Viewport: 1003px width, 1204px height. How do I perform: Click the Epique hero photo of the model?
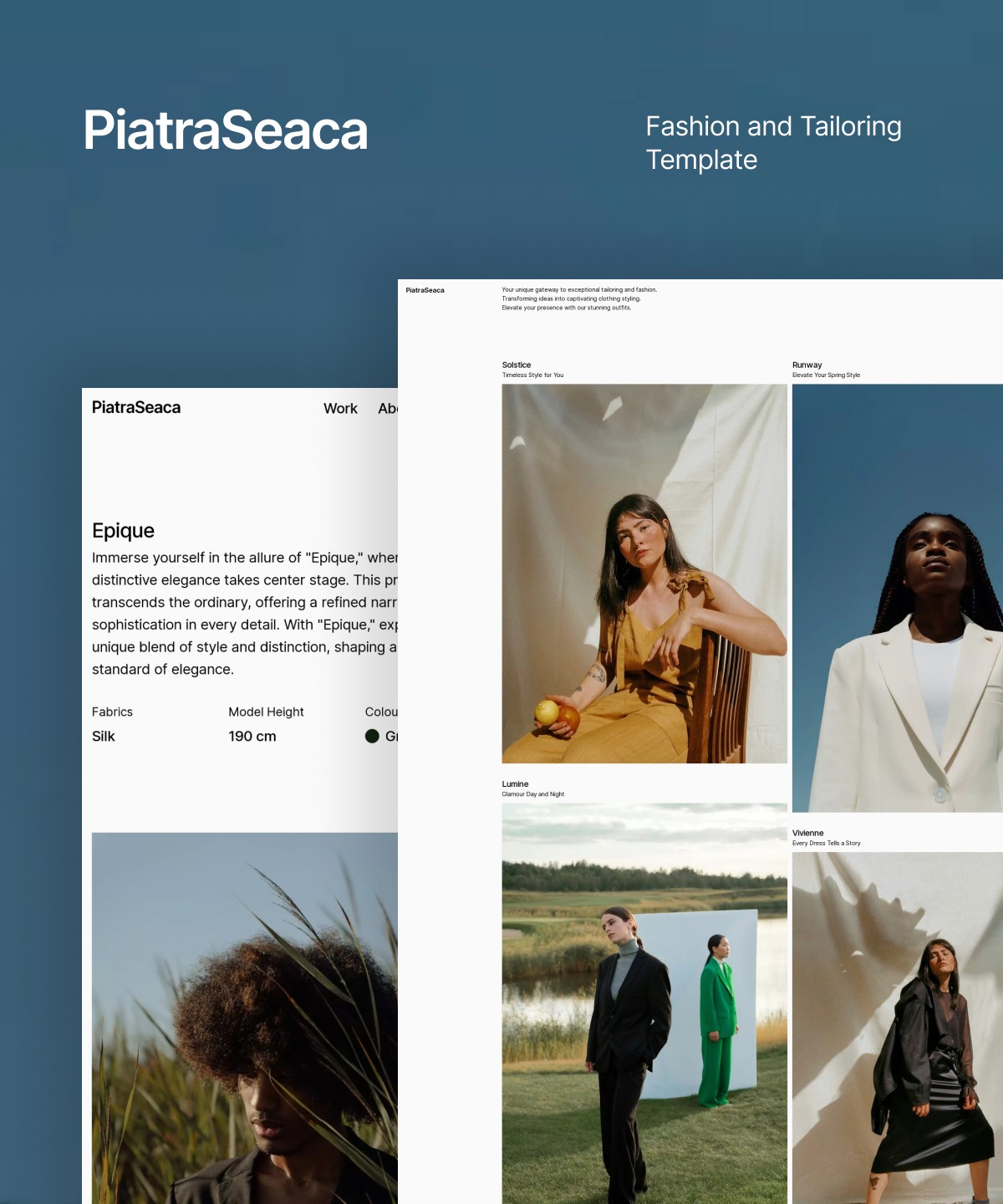pyautogui.click(x=242, y=1012)
